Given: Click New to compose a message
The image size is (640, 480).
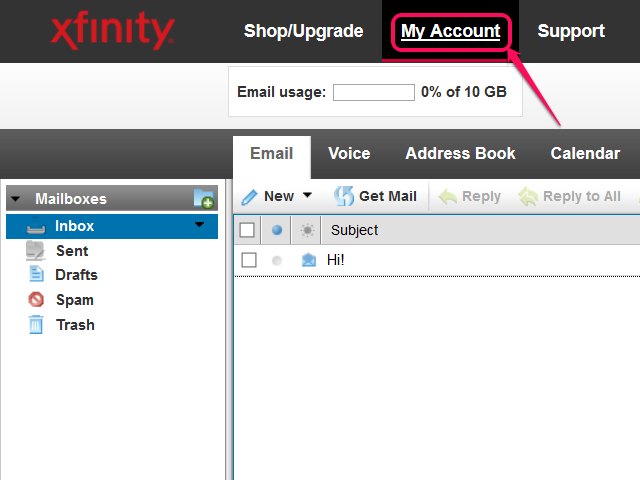Looking at the screenshot, I should pos(279,196).
